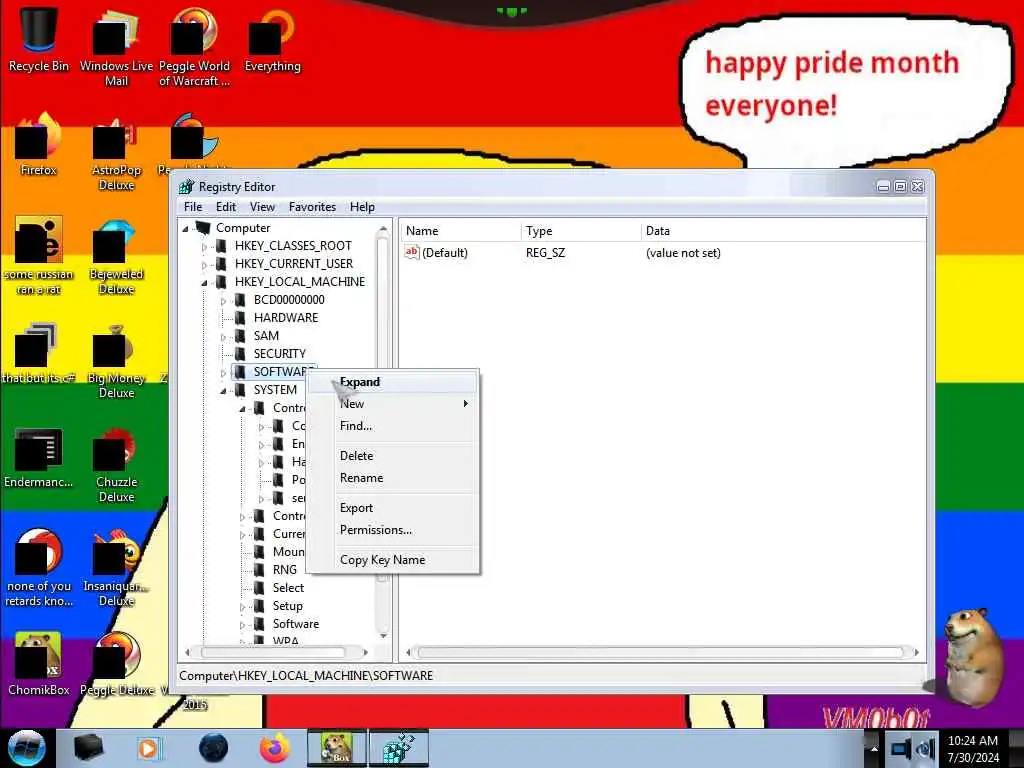Click the Name column header

[460, 231]
